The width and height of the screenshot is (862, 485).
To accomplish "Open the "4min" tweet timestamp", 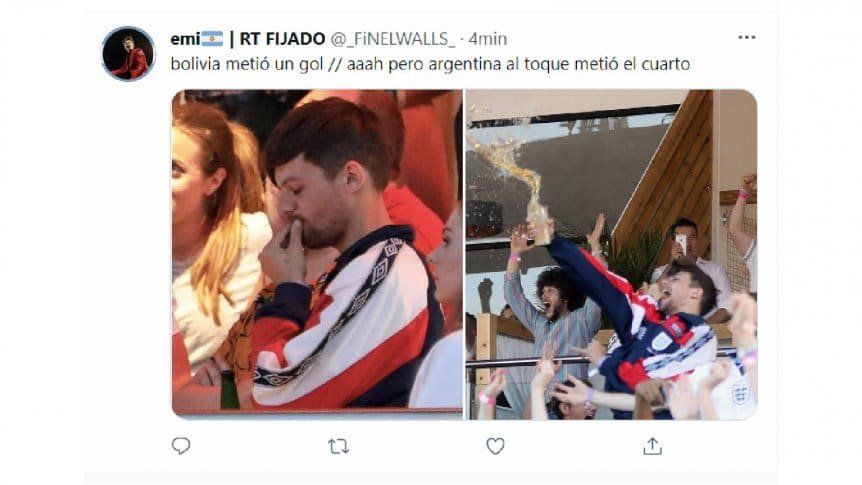I will click(488, 39).
